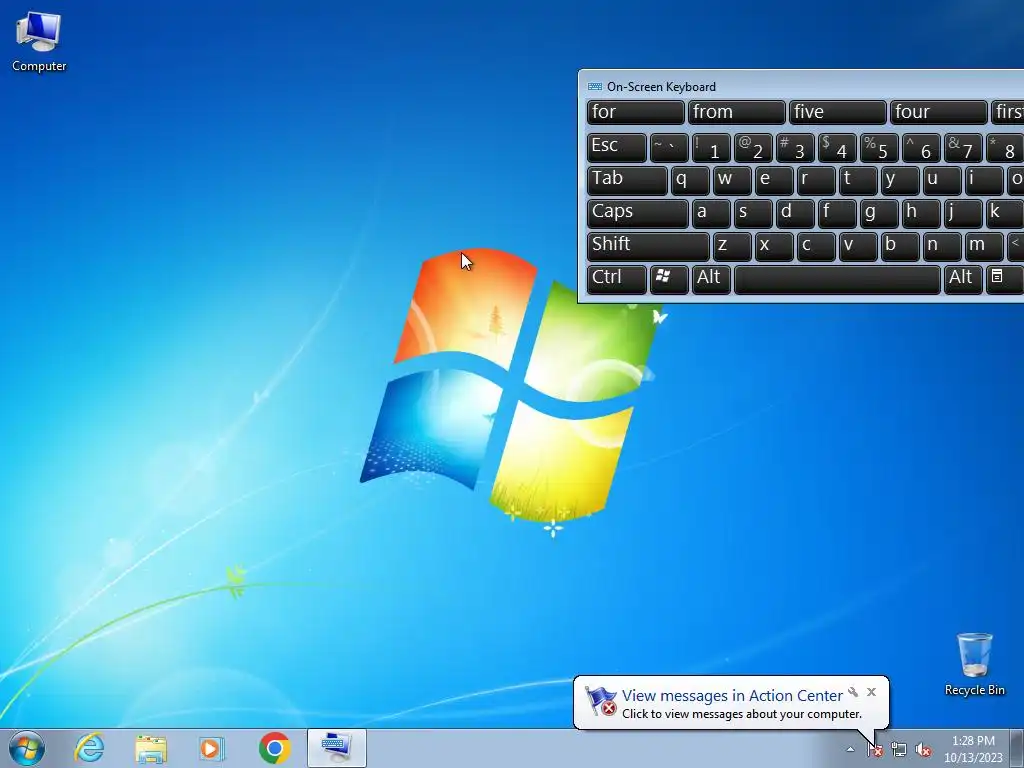Tap the 7 / & key
Image resolution: width=1024 pixels, height=768 pixels.
[x=963, y=148]
